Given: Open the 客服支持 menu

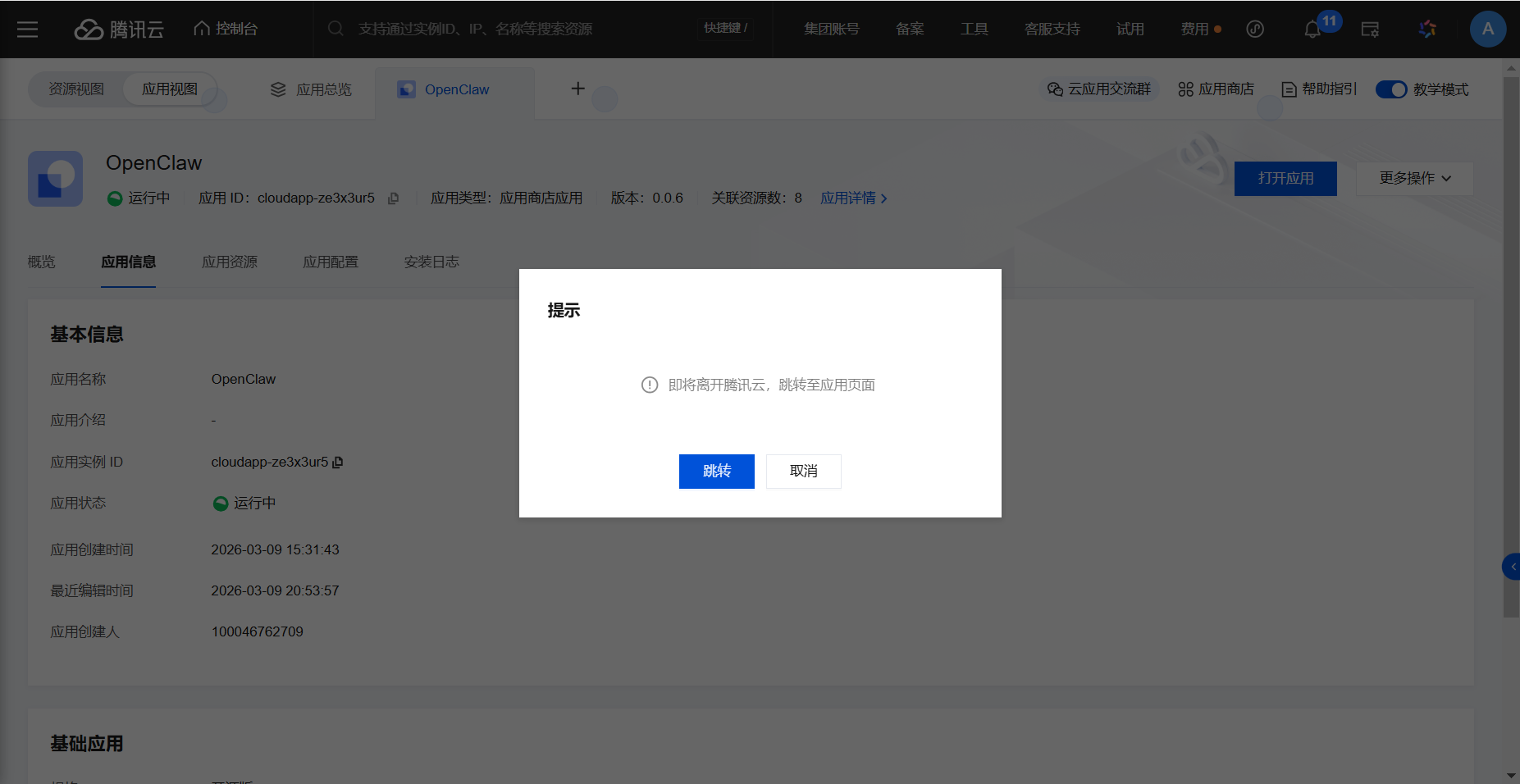Looking at the screenshot, I should pyautogui.click(x=1052, y=29).
